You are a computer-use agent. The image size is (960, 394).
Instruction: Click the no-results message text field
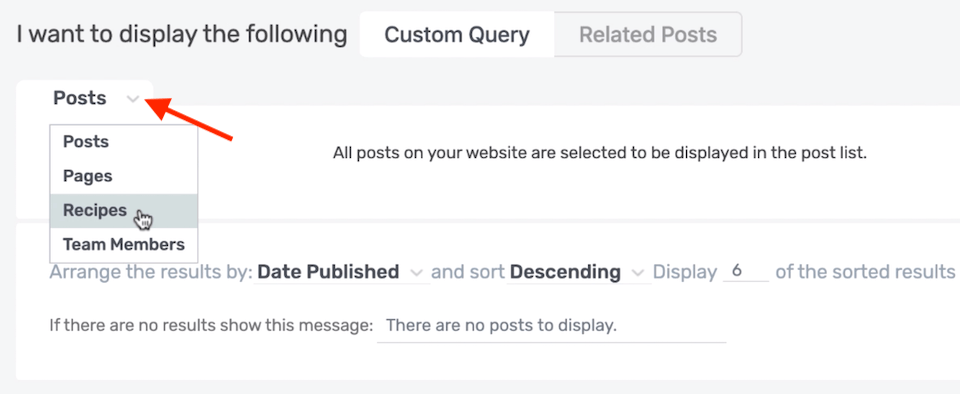click(552, 326)
